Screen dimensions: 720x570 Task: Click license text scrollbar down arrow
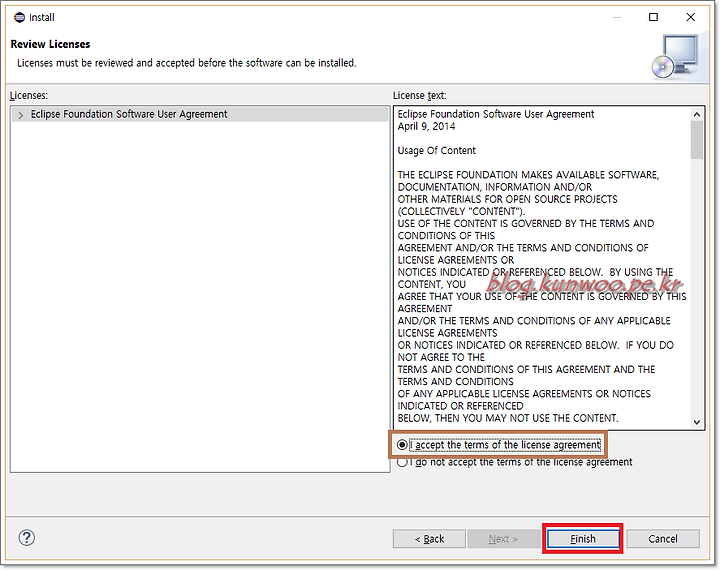[697, 422]
